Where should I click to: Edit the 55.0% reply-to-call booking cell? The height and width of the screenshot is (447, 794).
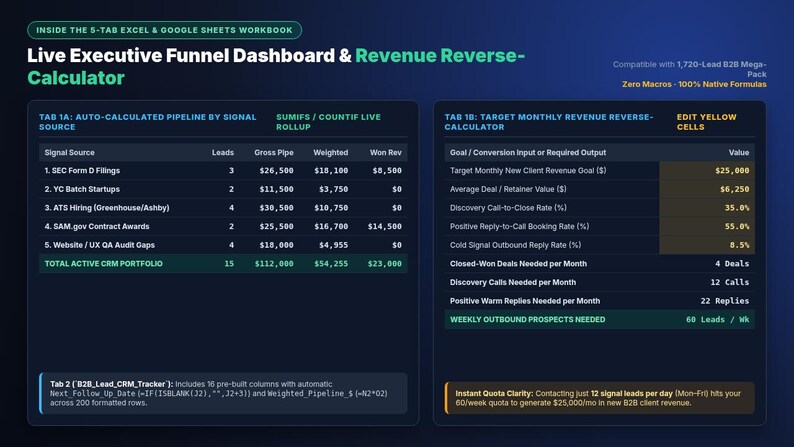(x=707, y=226)
